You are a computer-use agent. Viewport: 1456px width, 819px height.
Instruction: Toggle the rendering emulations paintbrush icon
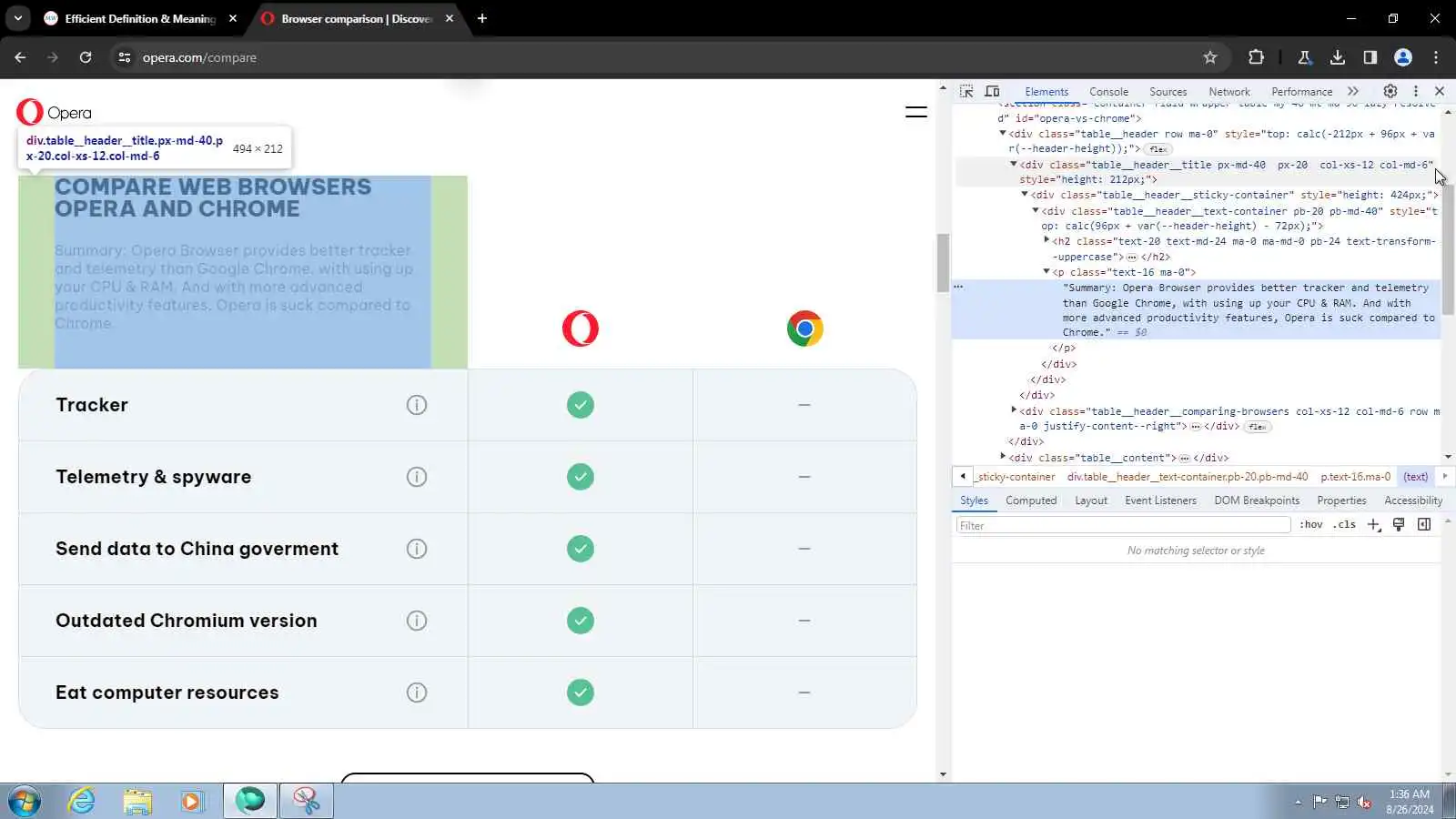pos(1399,525)
